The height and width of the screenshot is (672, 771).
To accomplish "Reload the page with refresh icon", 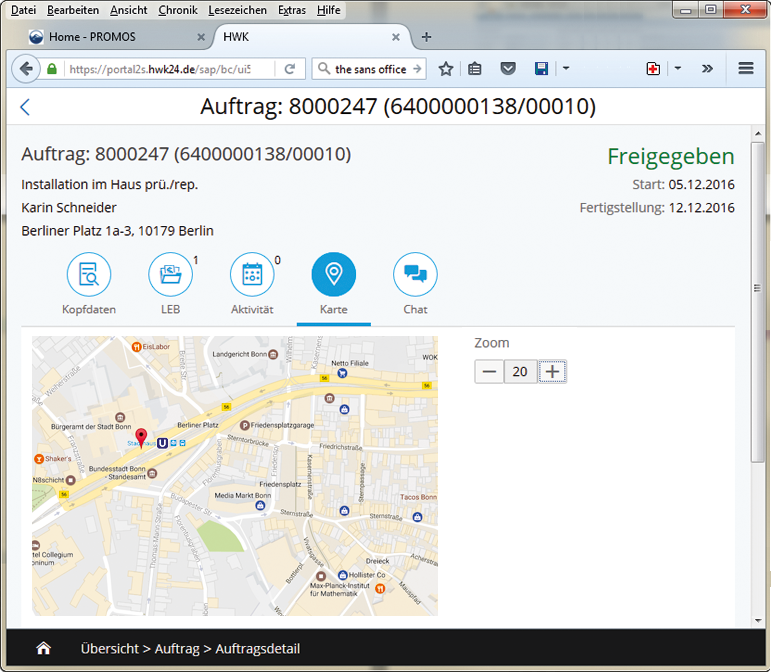I will [x=289, y=69].
